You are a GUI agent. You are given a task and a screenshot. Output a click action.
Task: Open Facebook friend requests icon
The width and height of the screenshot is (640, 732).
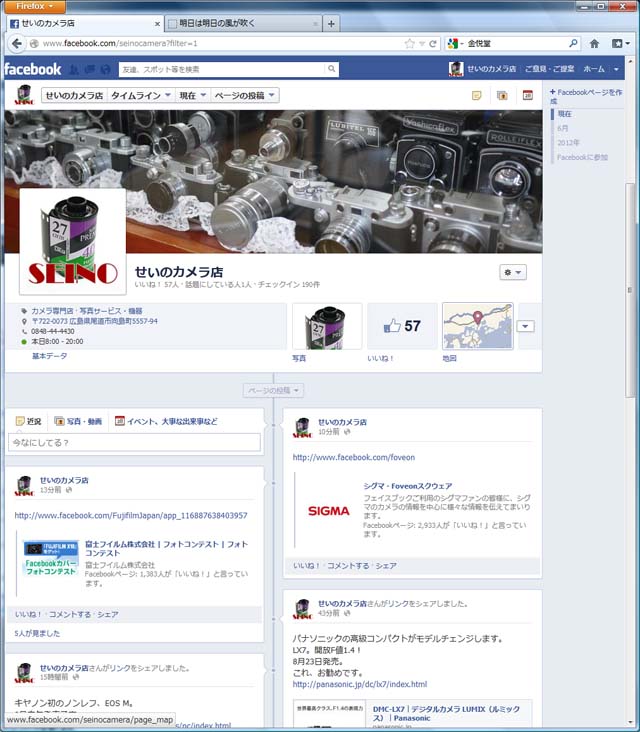[x=74, y=70]
